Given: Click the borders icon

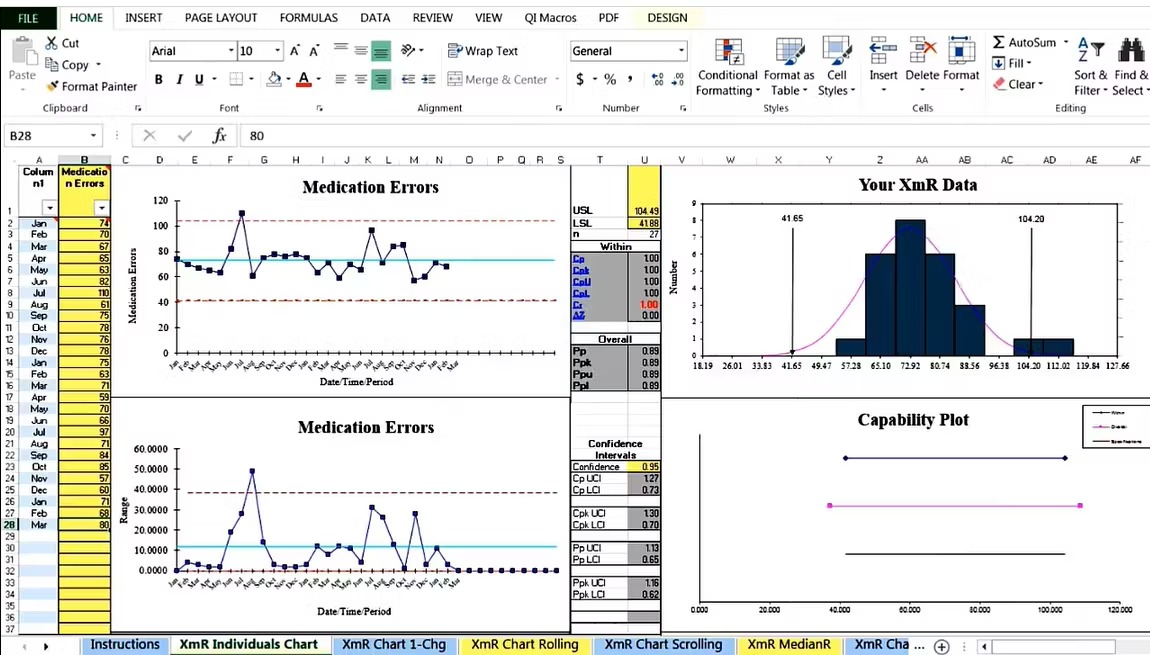Looking at the screenshot, I should click(236, 79).
